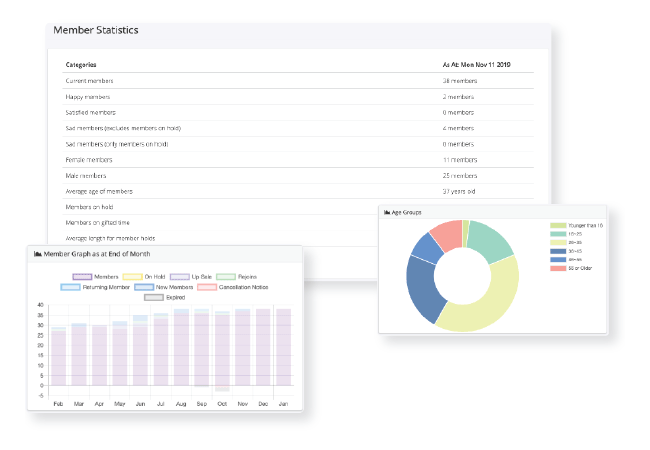The image size is (650, 450).
Task: Click the Satisfied members row label
Action: pos(90,112)
